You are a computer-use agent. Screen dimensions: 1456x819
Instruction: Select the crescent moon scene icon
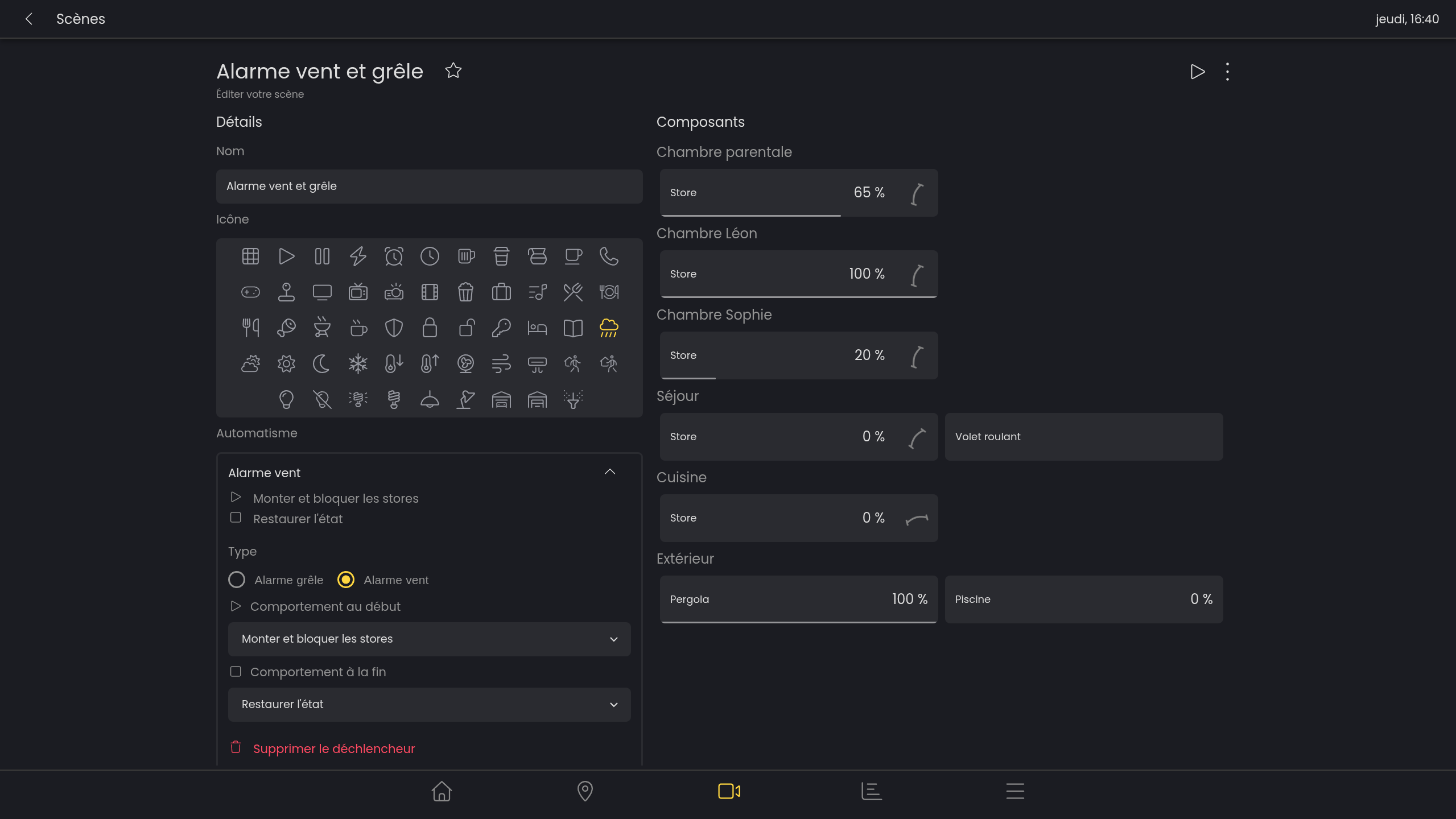(321, 364)
